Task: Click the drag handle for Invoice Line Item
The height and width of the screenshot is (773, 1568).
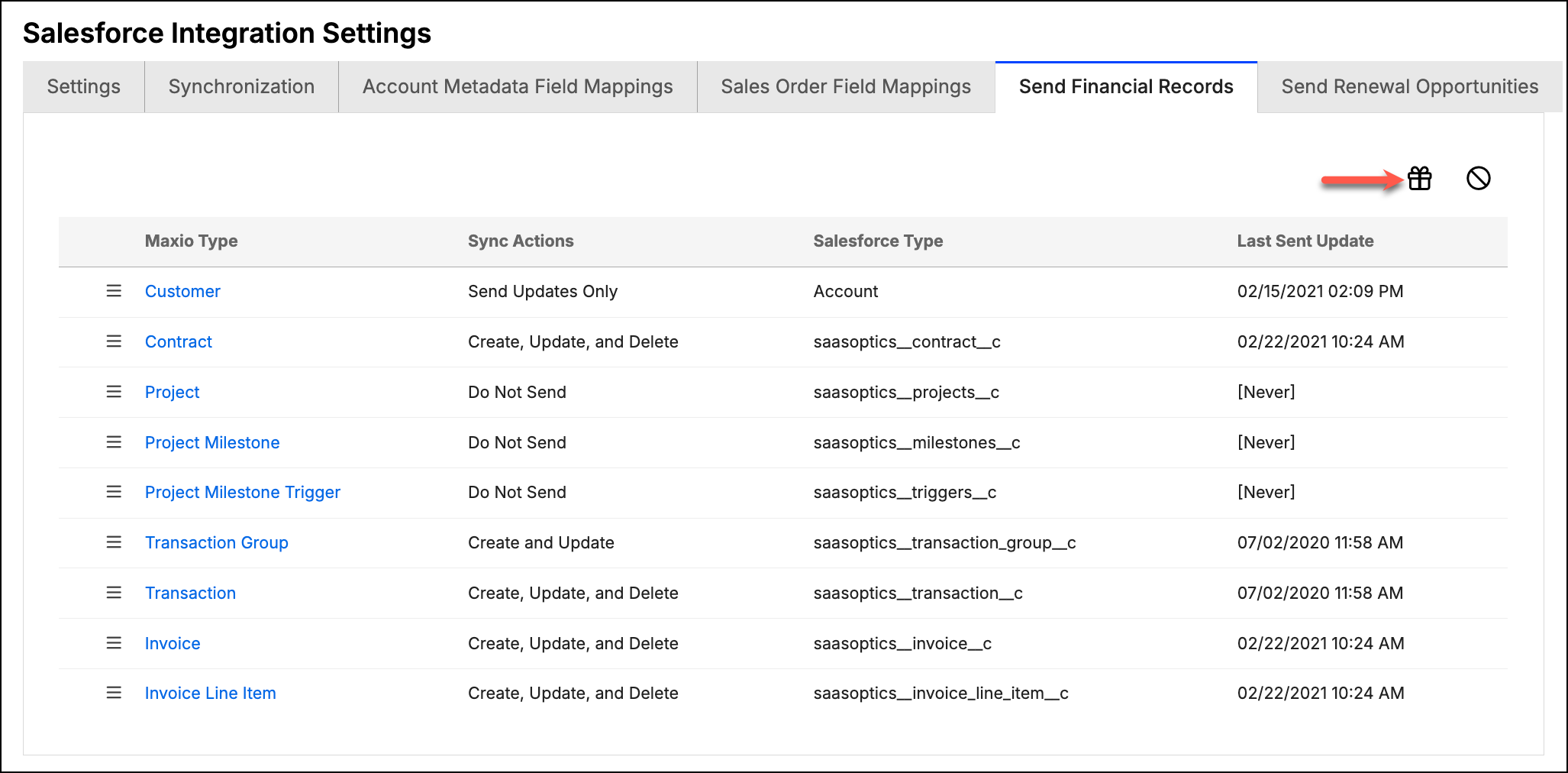Action: [114, 693]
